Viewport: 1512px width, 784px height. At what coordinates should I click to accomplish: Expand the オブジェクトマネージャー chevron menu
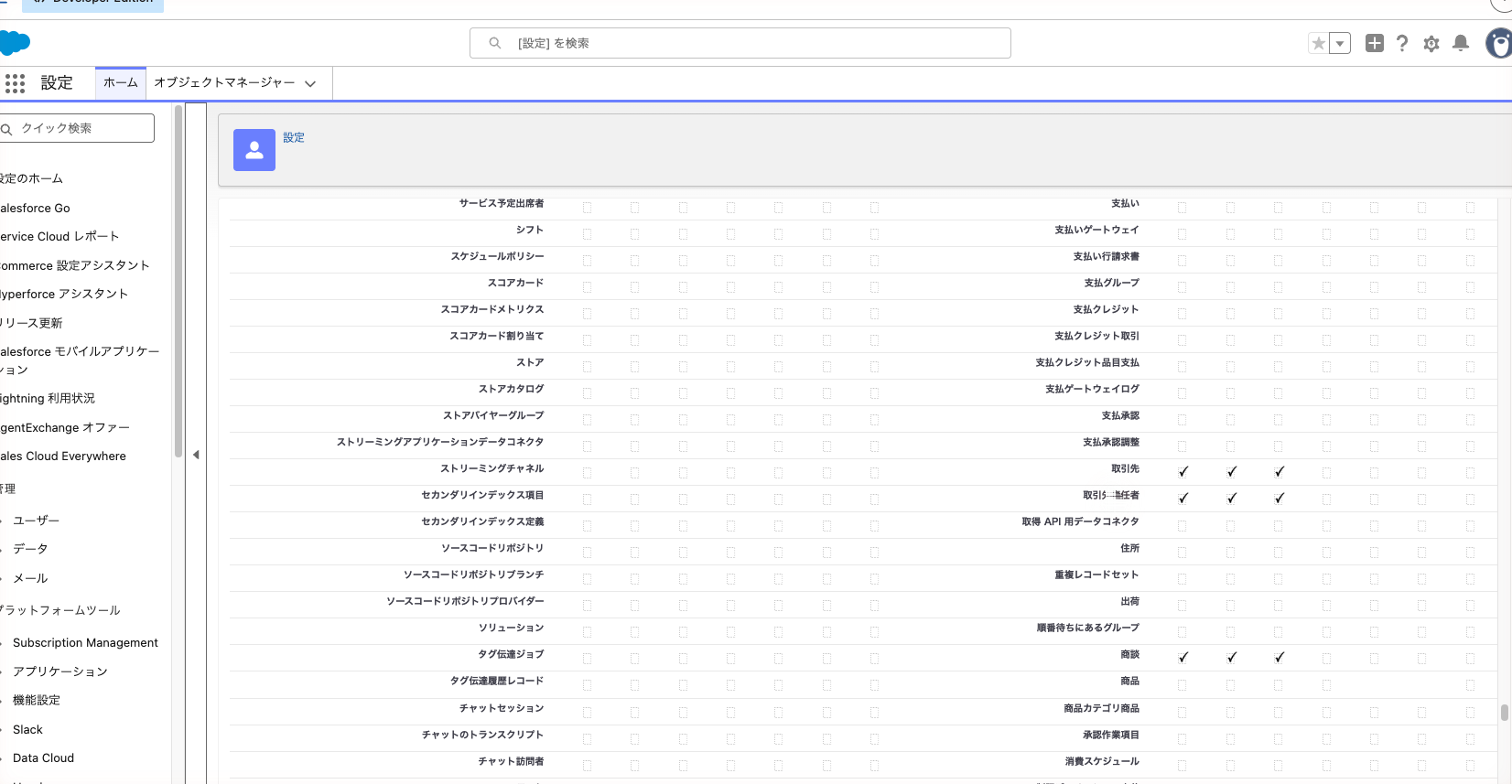(x=310, y=83)
